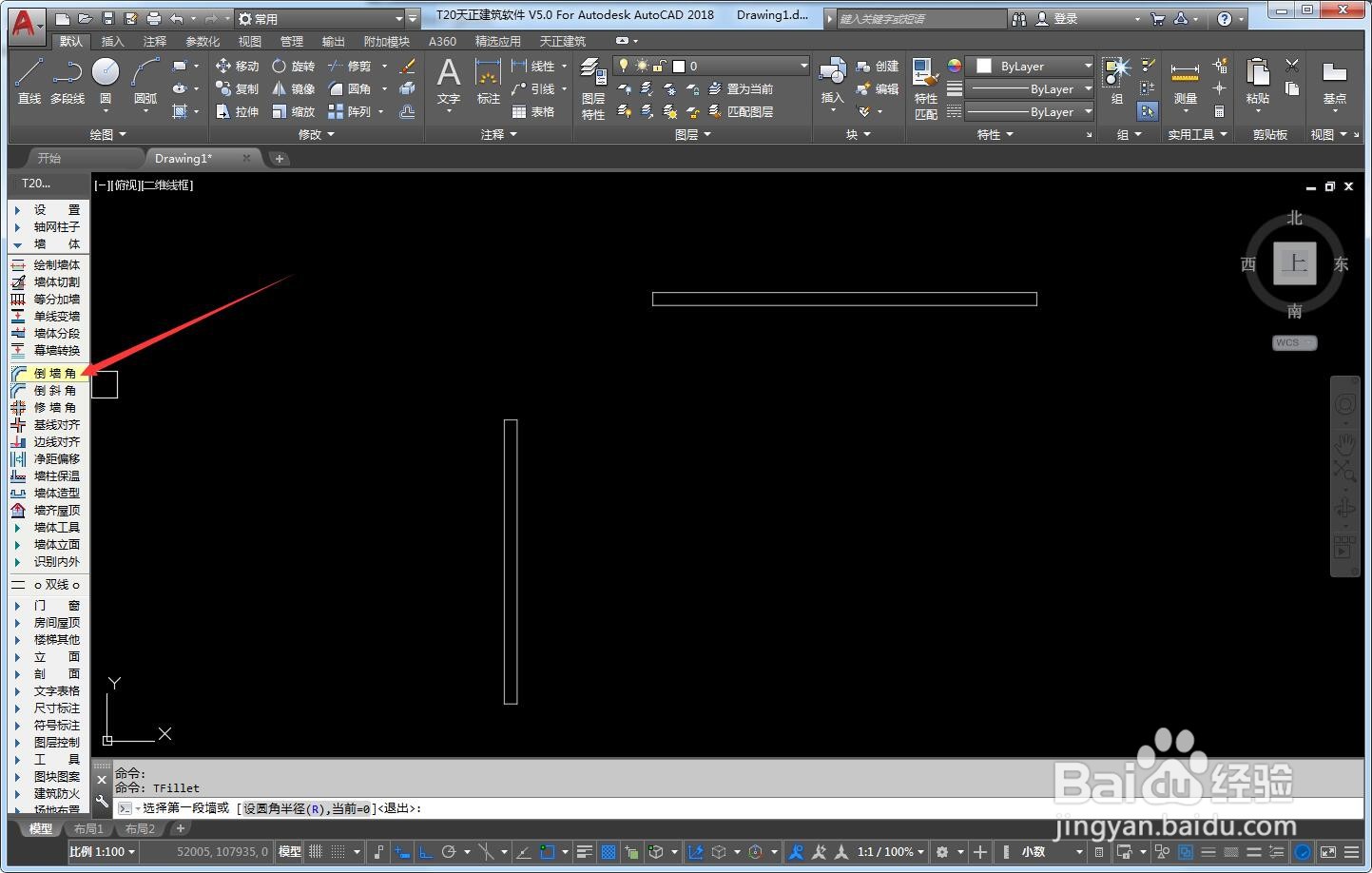This screenshot has width=1372, height=873.
Task: Open the layer dropdown showing 0
Action: tap(711, 66)
